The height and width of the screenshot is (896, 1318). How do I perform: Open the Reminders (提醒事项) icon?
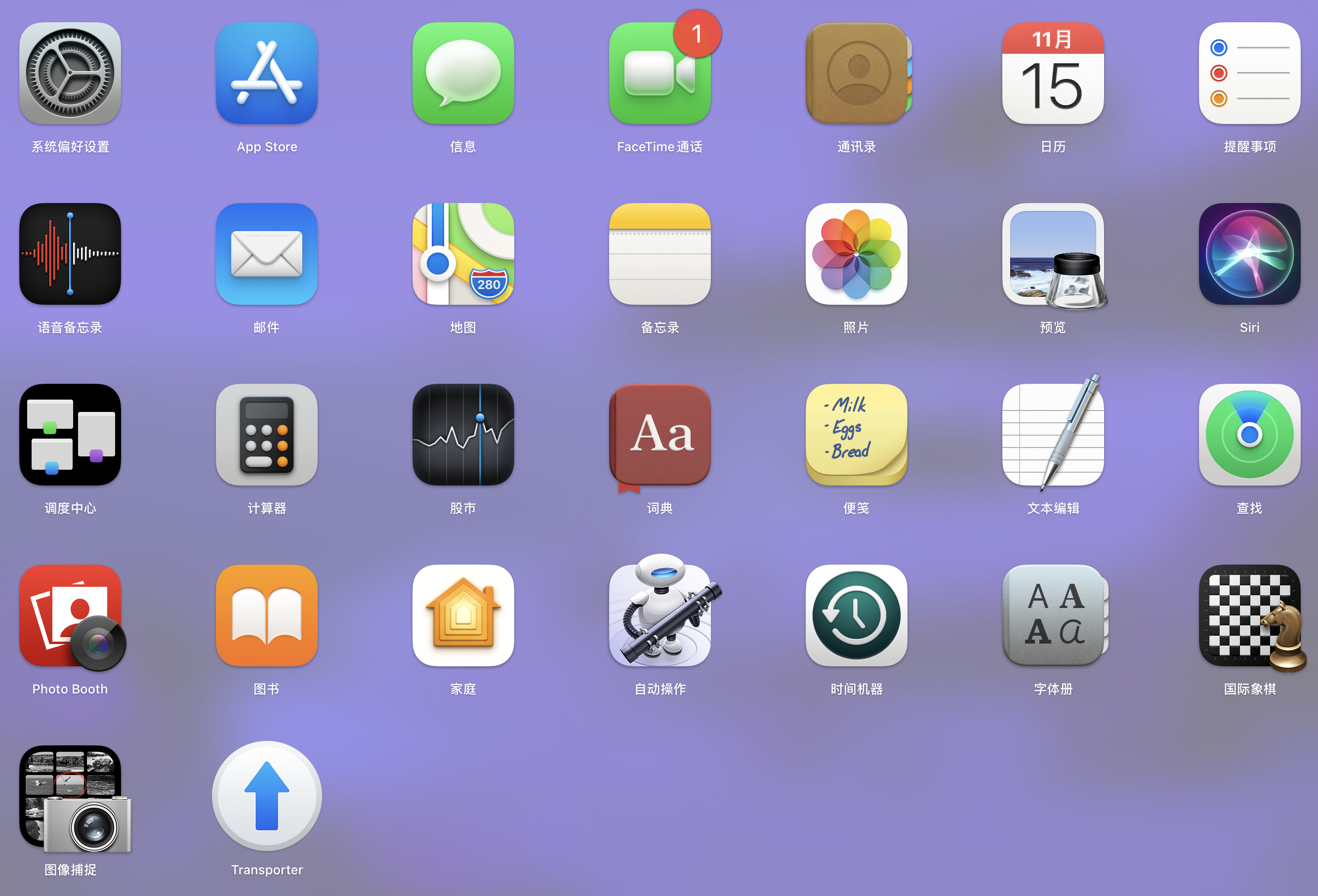pos(1249,73)
